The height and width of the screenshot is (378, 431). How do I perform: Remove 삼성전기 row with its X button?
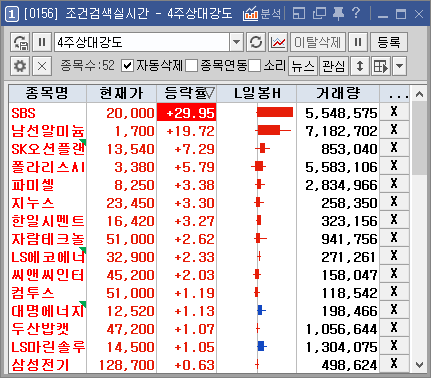pos(394,364)
